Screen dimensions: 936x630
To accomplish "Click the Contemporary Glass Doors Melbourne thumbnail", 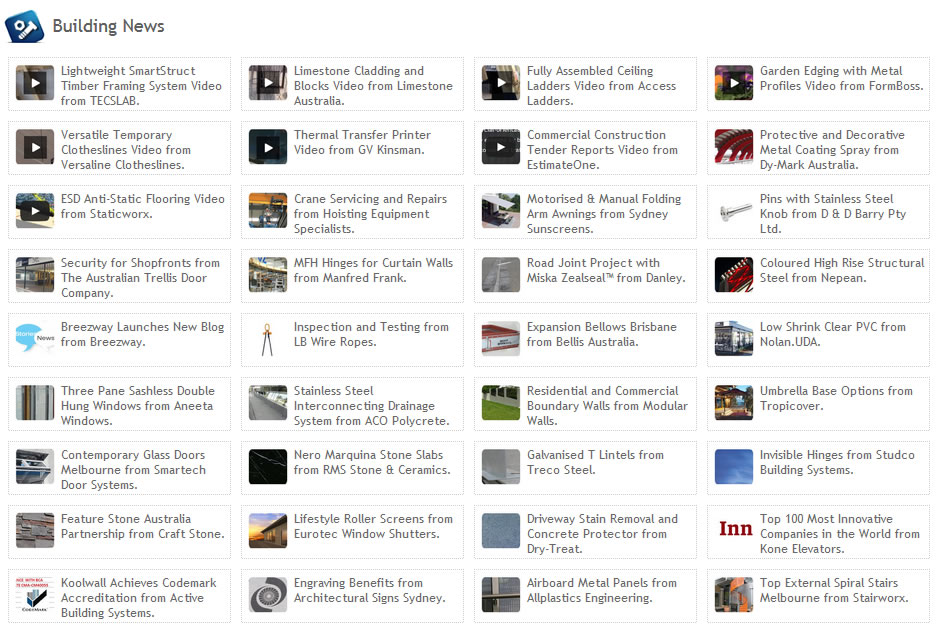I will click(x=35, y=466).
